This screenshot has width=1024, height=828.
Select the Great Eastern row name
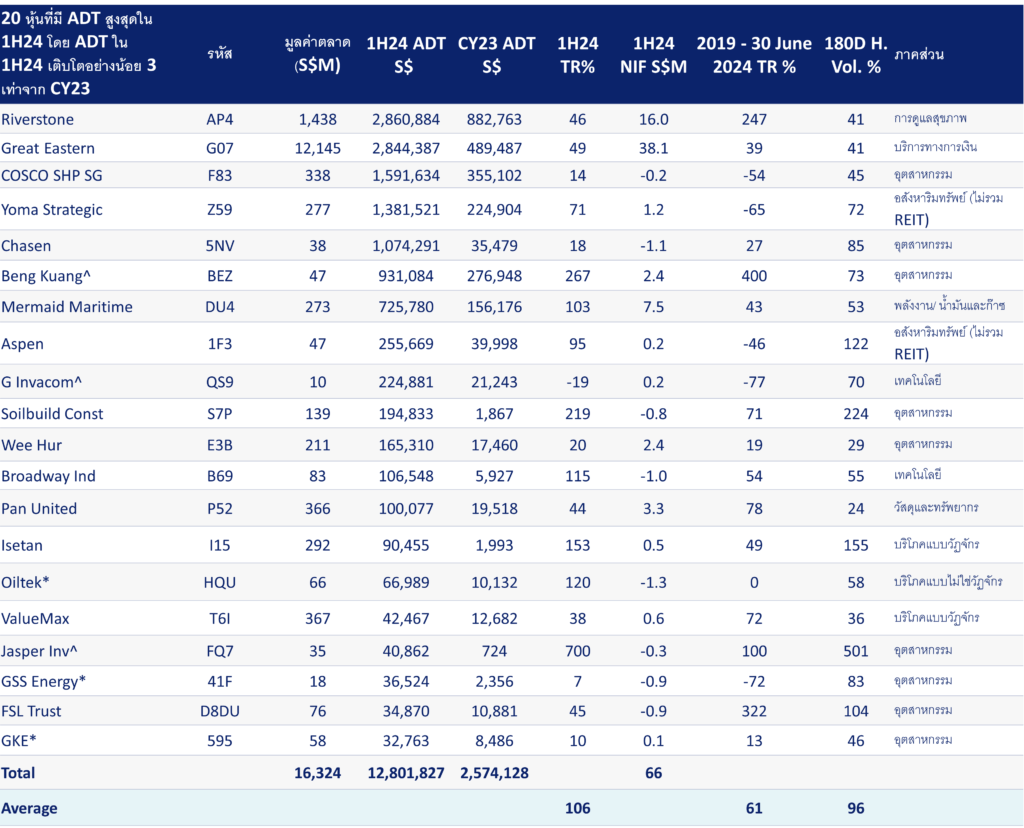click(48, 148)
